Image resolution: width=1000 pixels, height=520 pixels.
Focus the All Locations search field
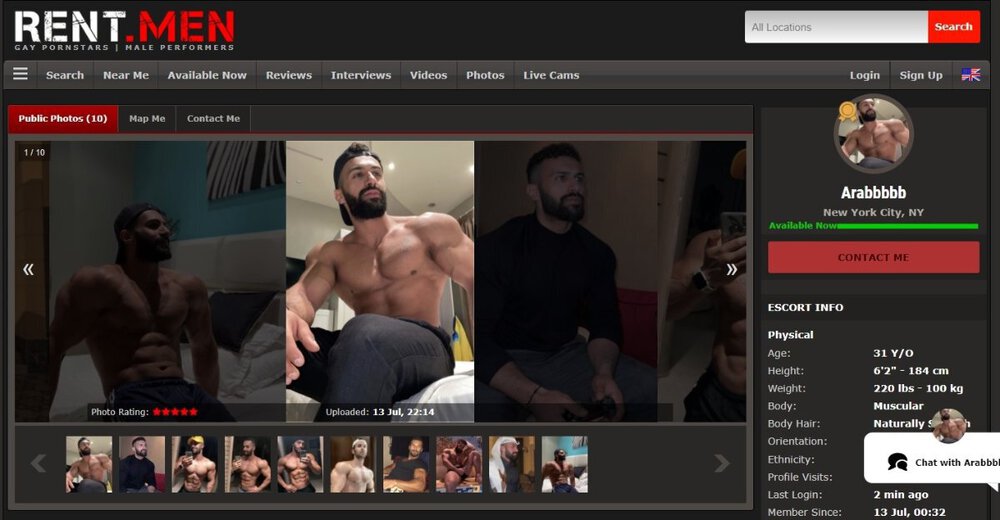836,27
